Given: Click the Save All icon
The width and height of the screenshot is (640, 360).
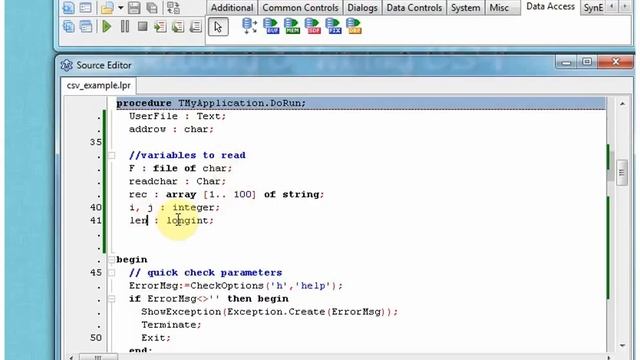Looking at the screenshot, I should pyautogui.click(x=152, y=7).
